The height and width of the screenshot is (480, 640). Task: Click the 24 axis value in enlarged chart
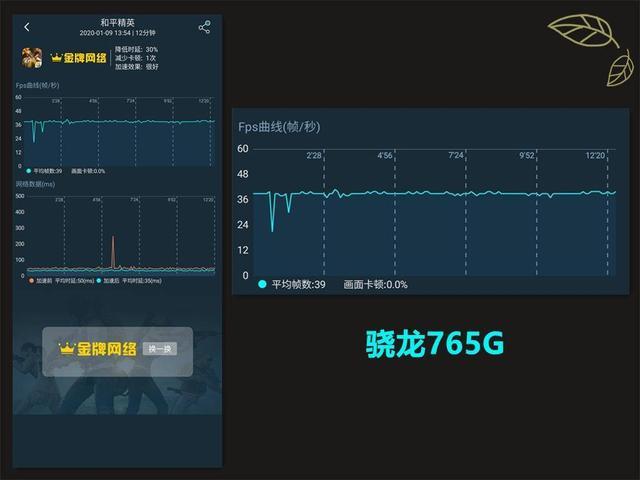(x=243, y=224)
